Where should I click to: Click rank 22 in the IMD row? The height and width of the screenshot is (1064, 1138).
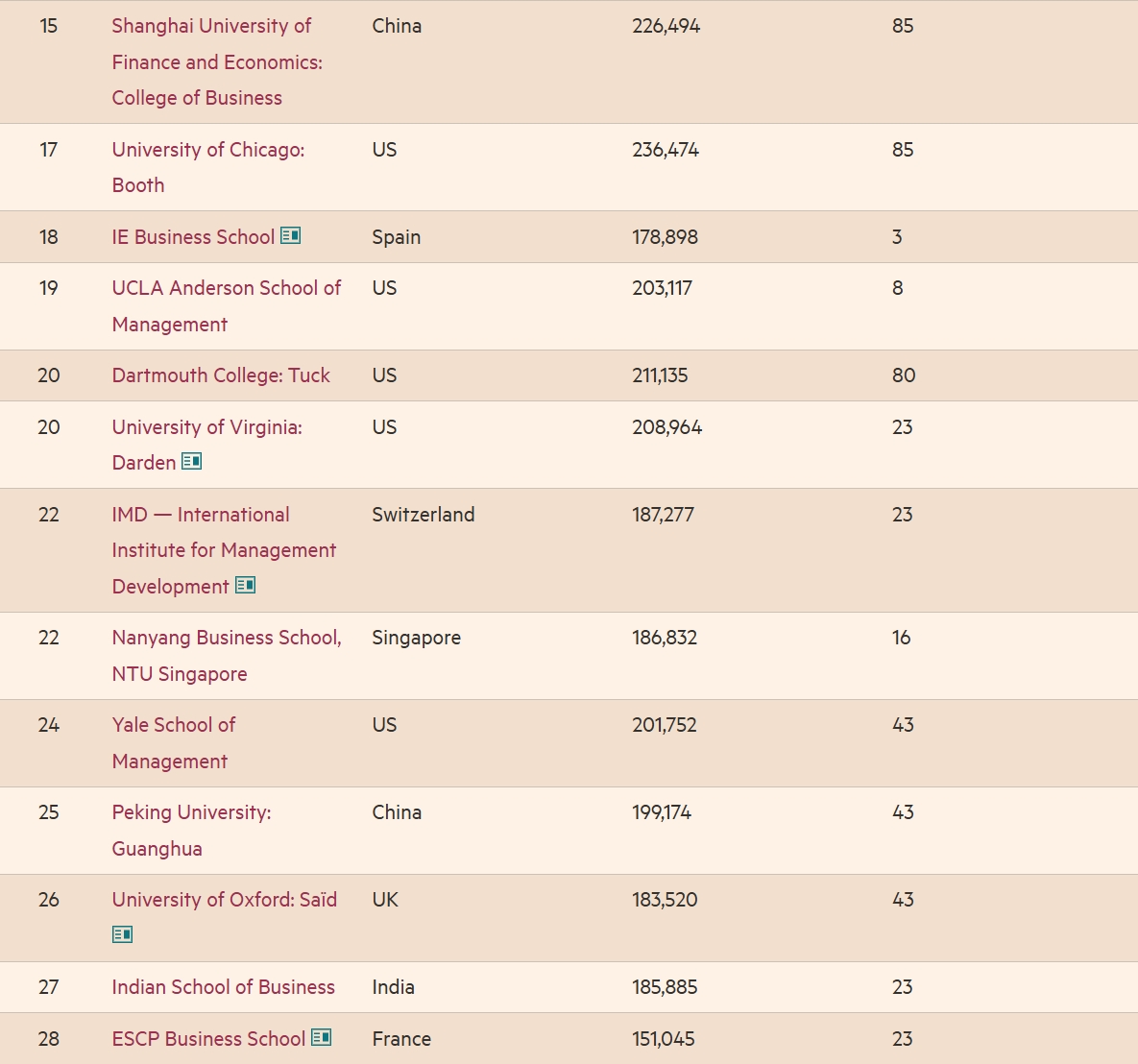49,515
